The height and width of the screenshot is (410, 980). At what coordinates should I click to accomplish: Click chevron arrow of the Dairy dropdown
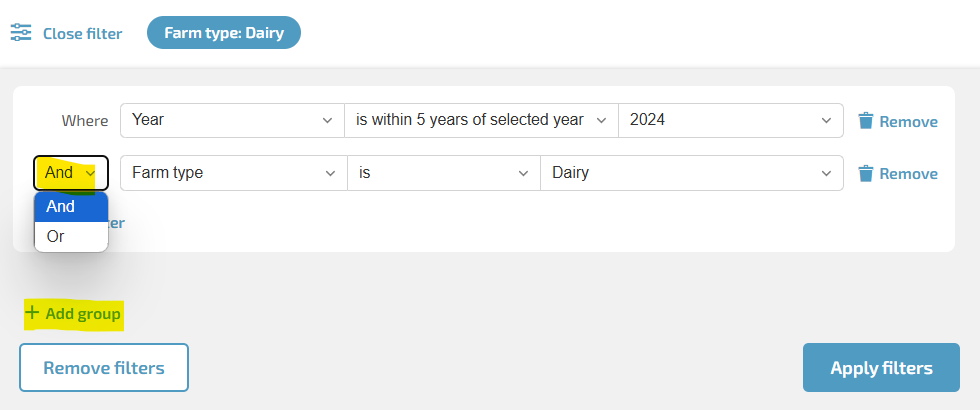point(826,173)
